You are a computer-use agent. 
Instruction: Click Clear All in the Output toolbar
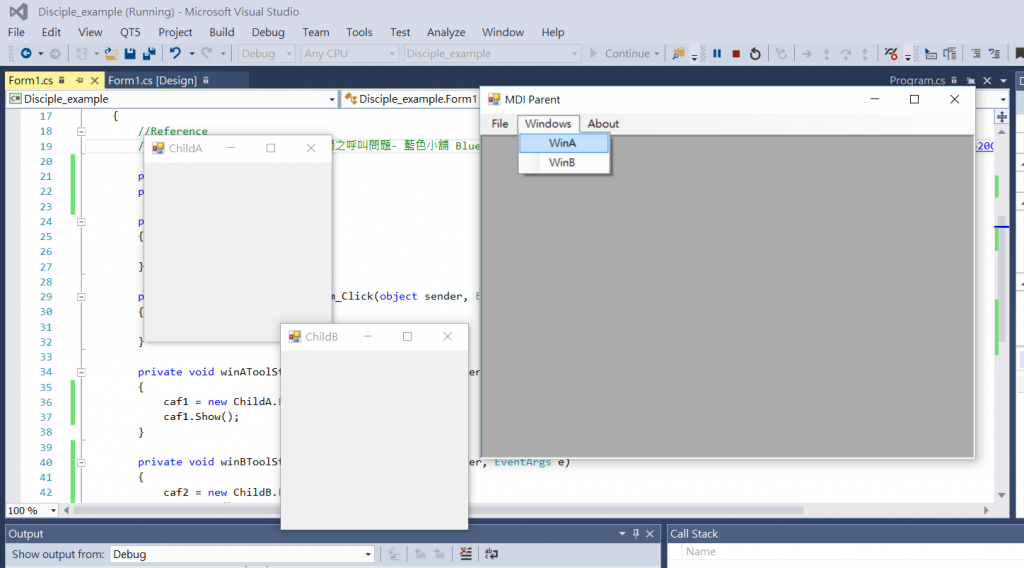tap(466, 554)
